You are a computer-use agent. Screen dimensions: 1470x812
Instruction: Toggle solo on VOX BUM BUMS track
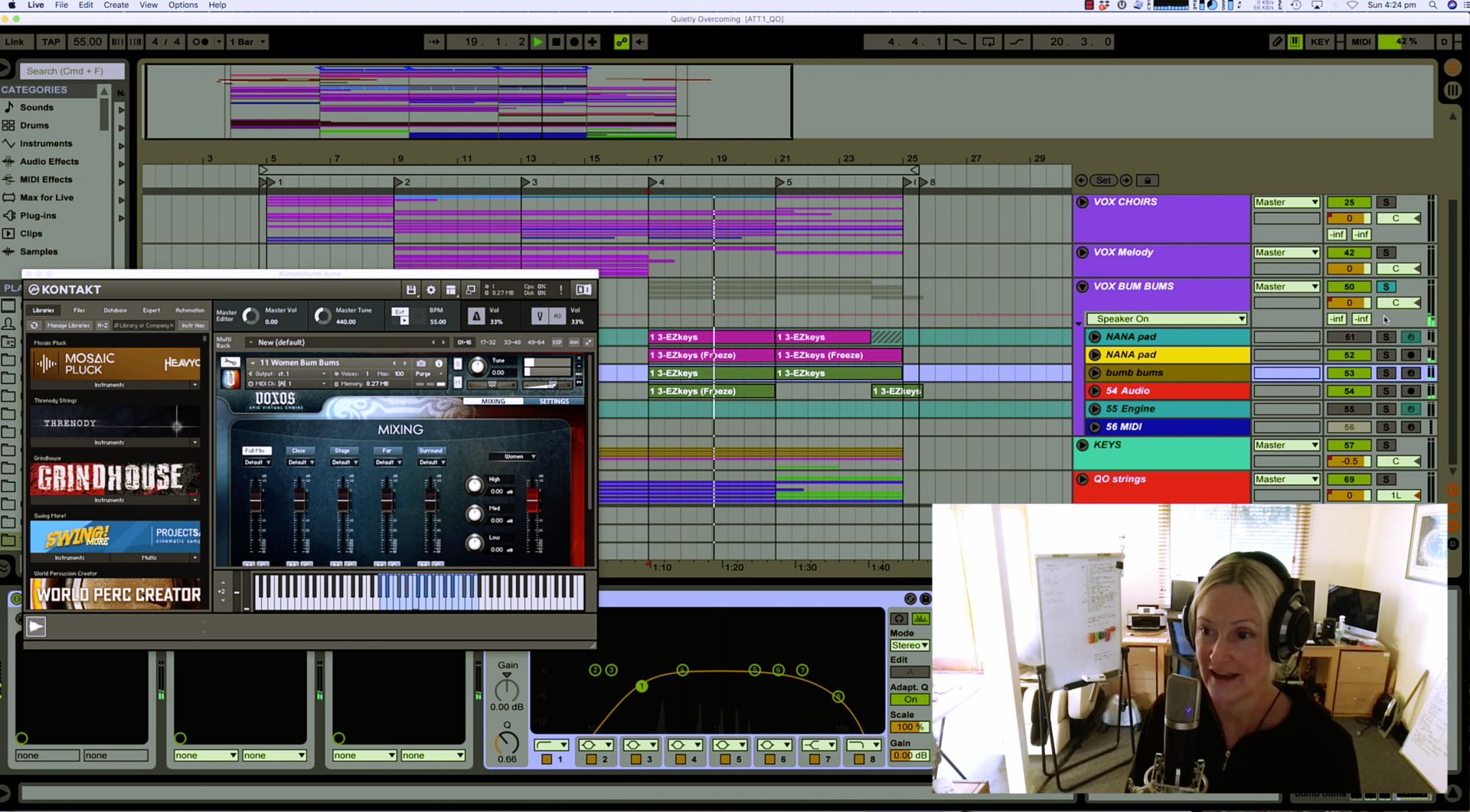click(x=1386, y=287)
